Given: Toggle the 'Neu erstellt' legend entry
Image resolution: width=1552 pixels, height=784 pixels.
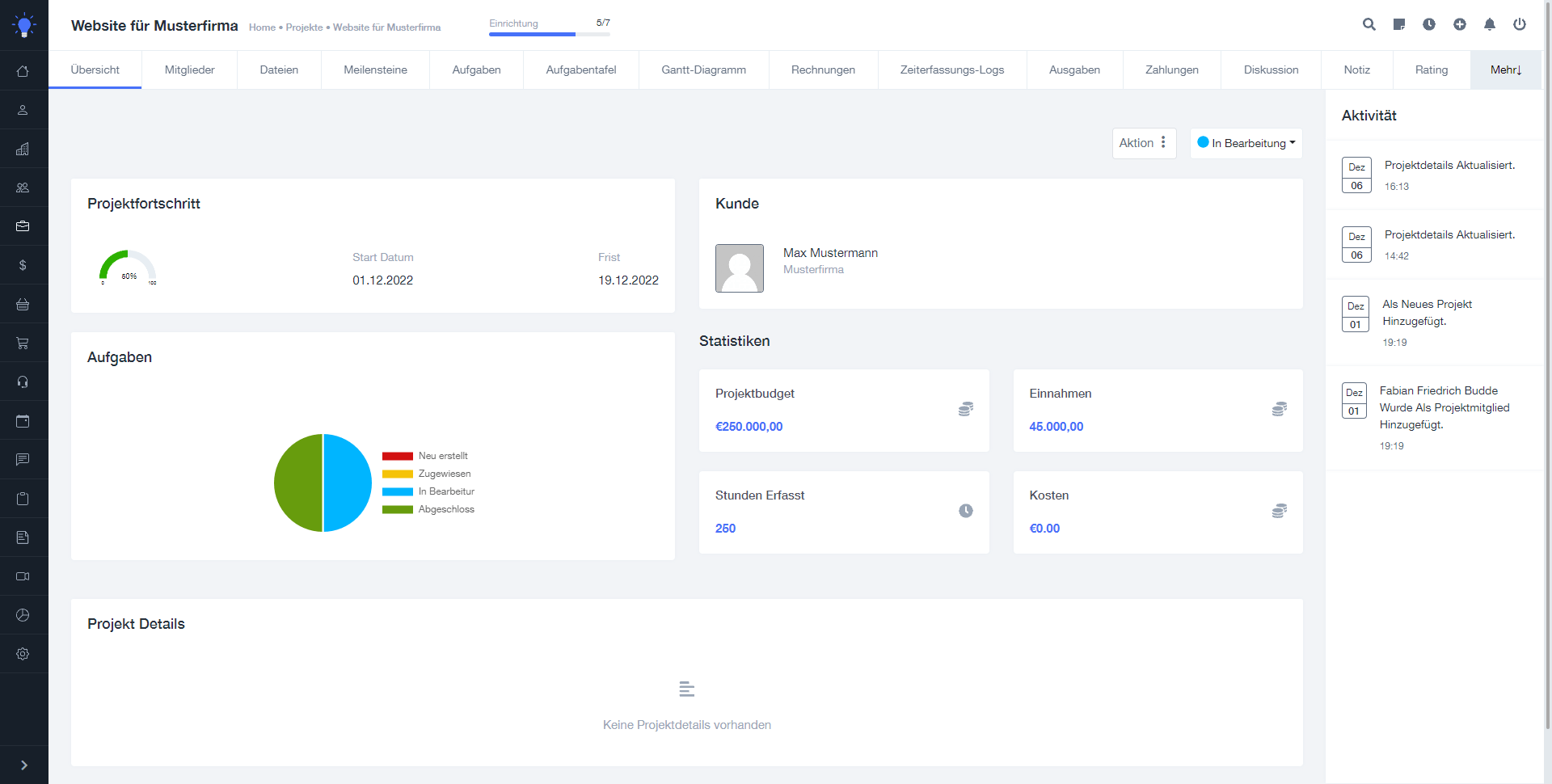Looking at the screenshot, I should [428, 456].
